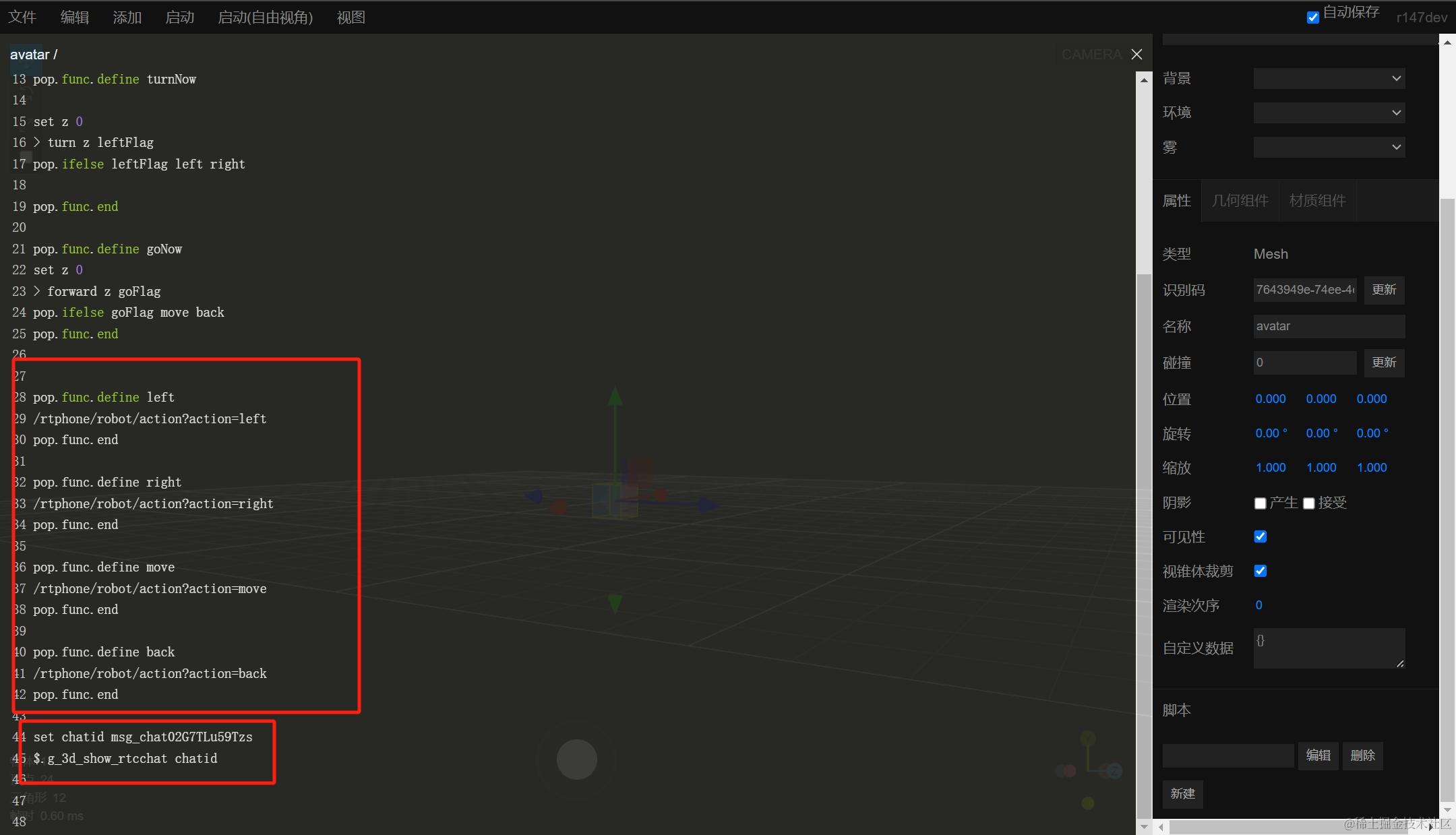Viewport: 1456px width, 835px height.
Task: Click the top Y axis on the view gizmo
Action: coord(1087,739)
